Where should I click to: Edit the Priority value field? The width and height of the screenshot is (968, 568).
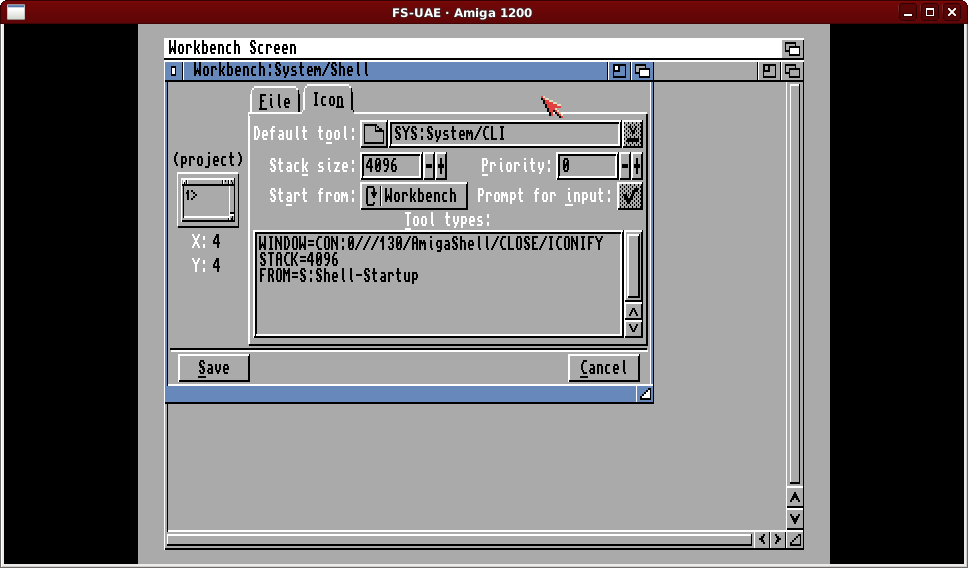point(586,165)
